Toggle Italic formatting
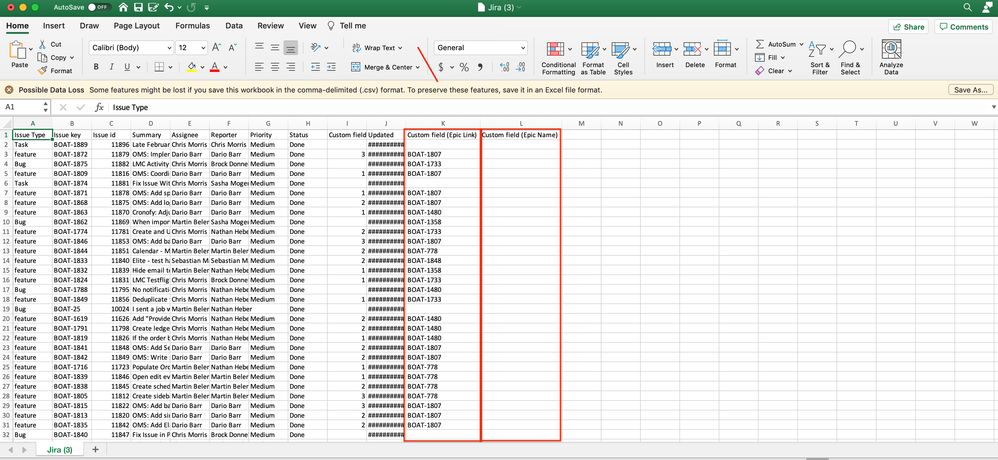998x460 pixels. click(111, 67)
